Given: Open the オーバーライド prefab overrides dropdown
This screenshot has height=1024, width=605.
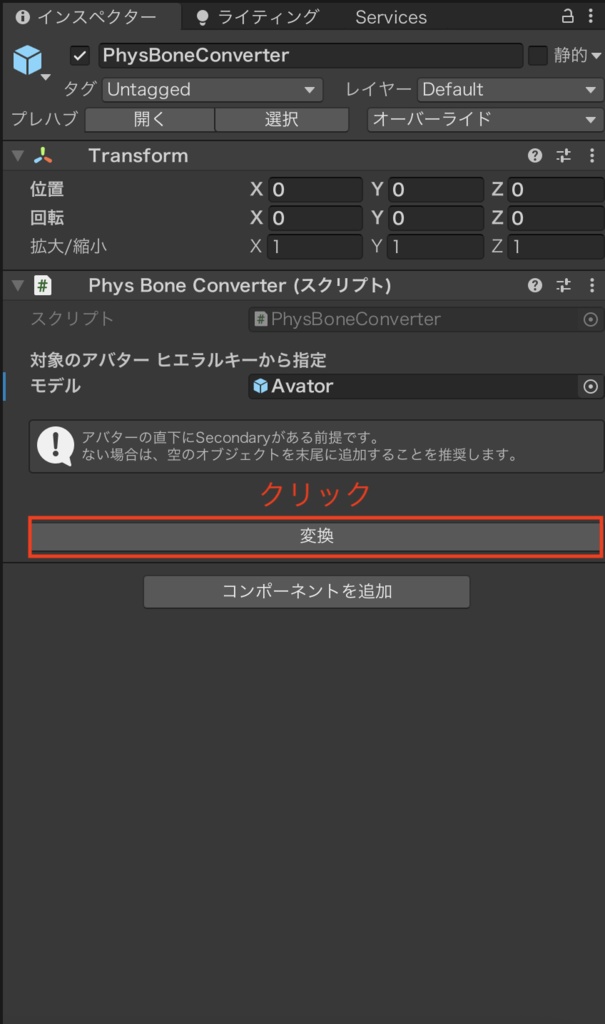Looking at the screenshot, I should (485, 120).
